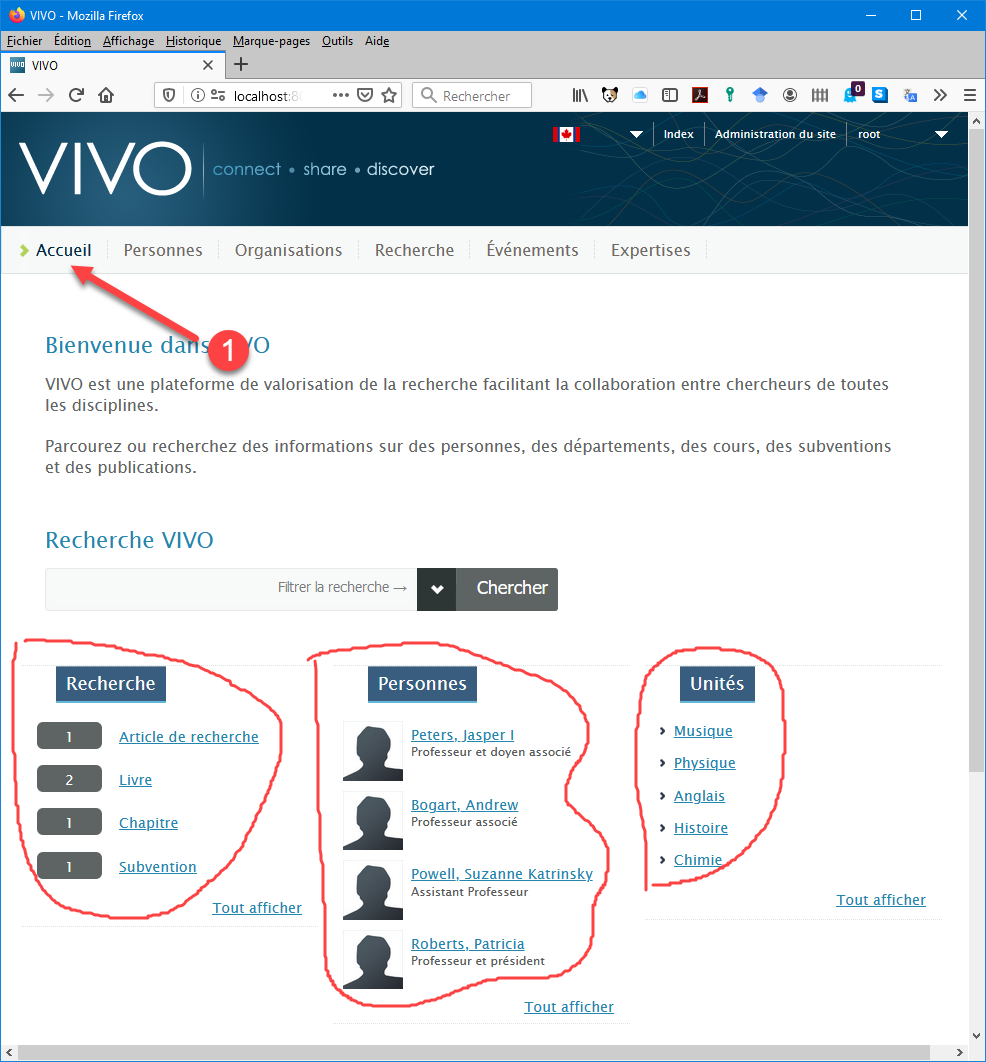Toggle the sidebar panel icon
Viewport: 986px width, 1062px height.
670,95
